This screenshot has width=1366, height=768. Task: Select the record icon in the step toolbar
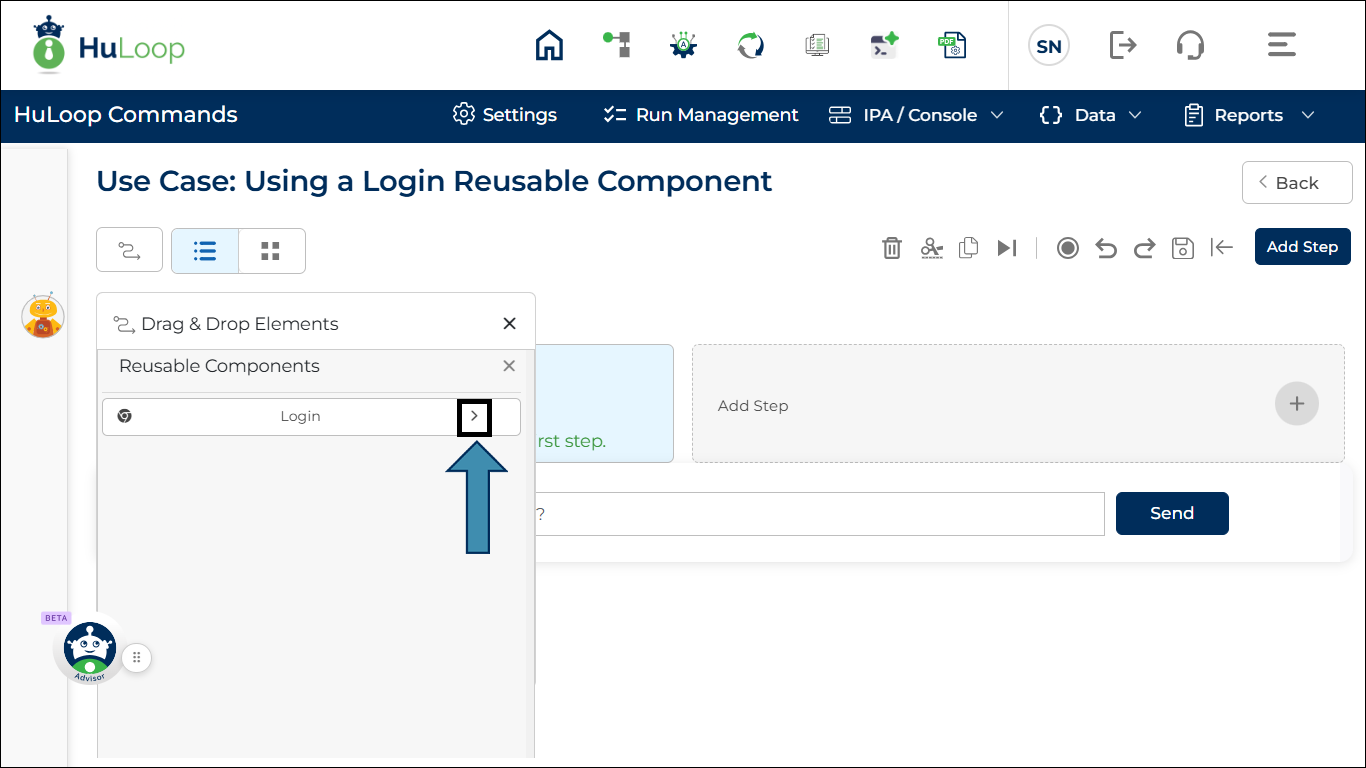(1067, 247)
